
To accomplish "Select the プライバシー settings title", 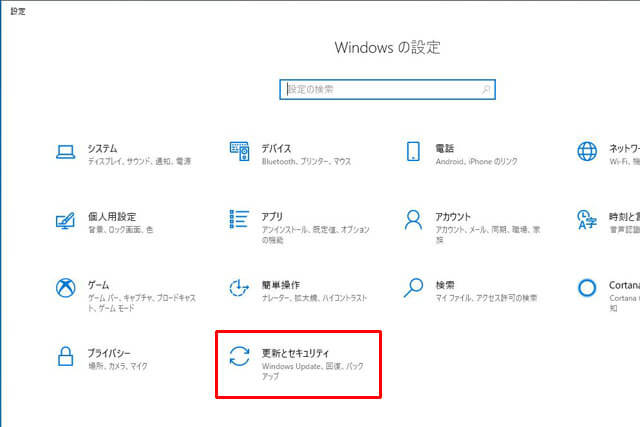I will point(109,353).
